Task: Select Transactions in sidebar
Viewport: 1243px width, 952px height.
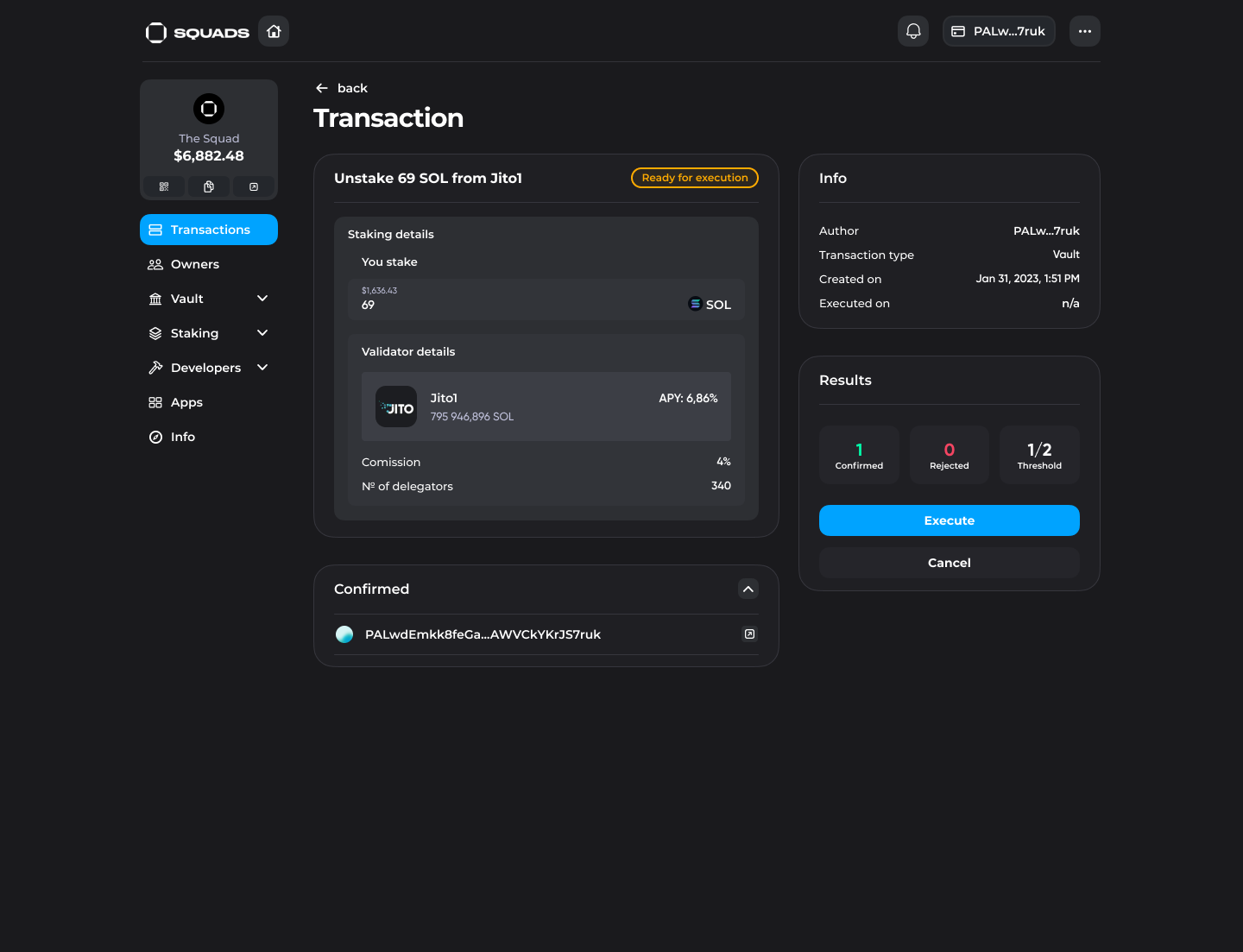Action: (209, 230)
